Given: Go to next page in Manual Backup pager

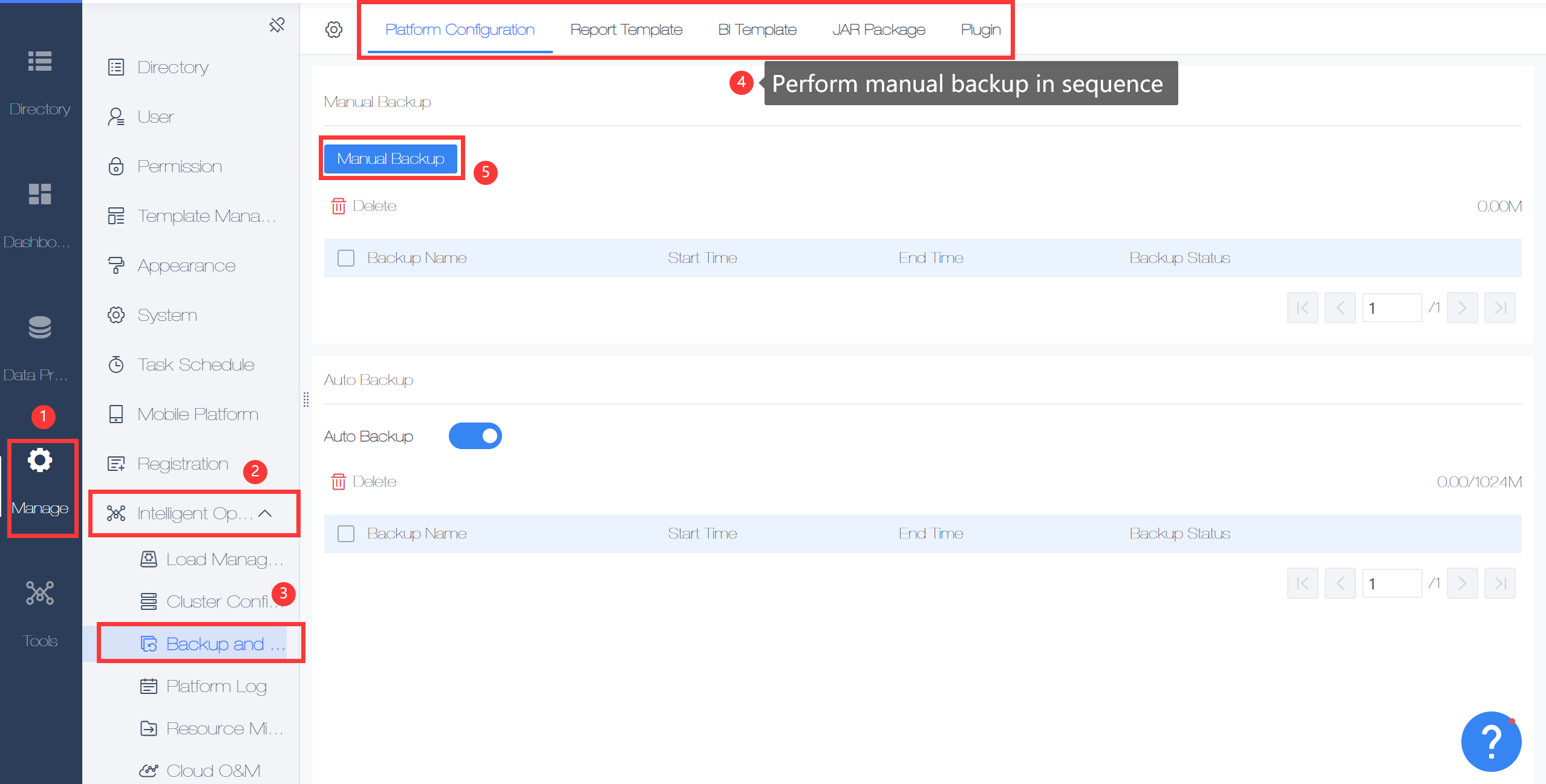Looking at the screenshot, I should pyautogui.click(x=1463, y=308).
